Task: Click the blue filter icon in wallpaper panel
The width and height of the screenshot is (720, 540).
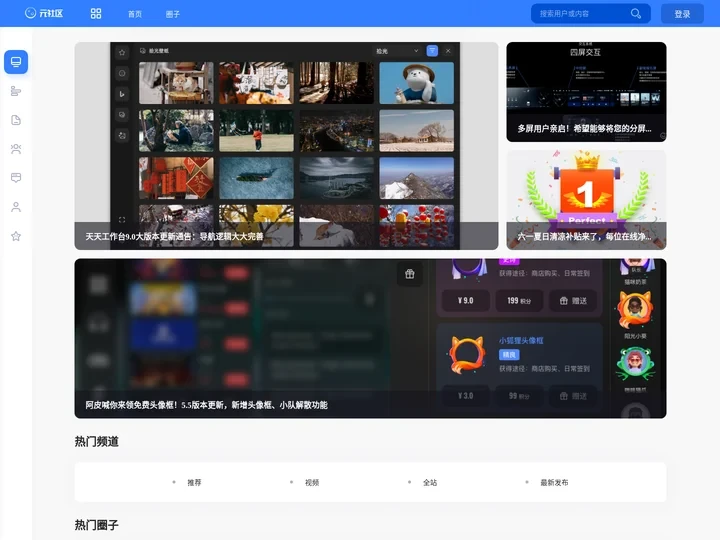Action: tap(432, 51)
